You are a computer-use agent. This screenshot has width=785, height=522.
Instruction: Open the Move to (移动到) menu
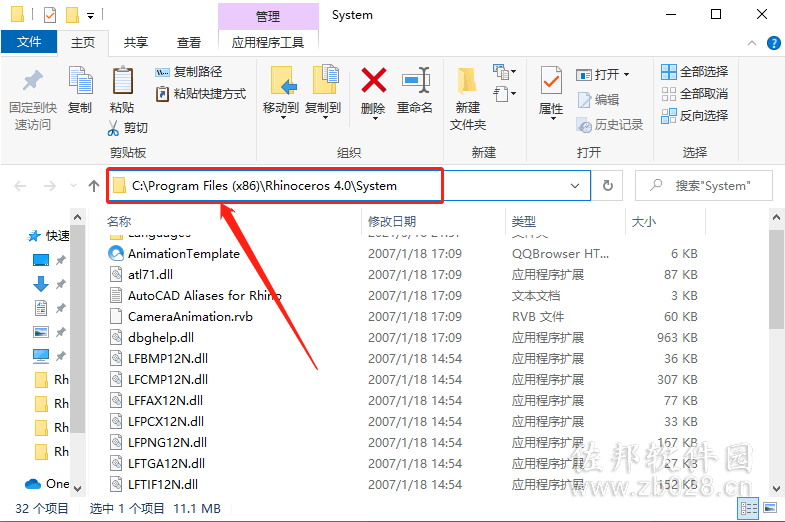coord(281,93)
